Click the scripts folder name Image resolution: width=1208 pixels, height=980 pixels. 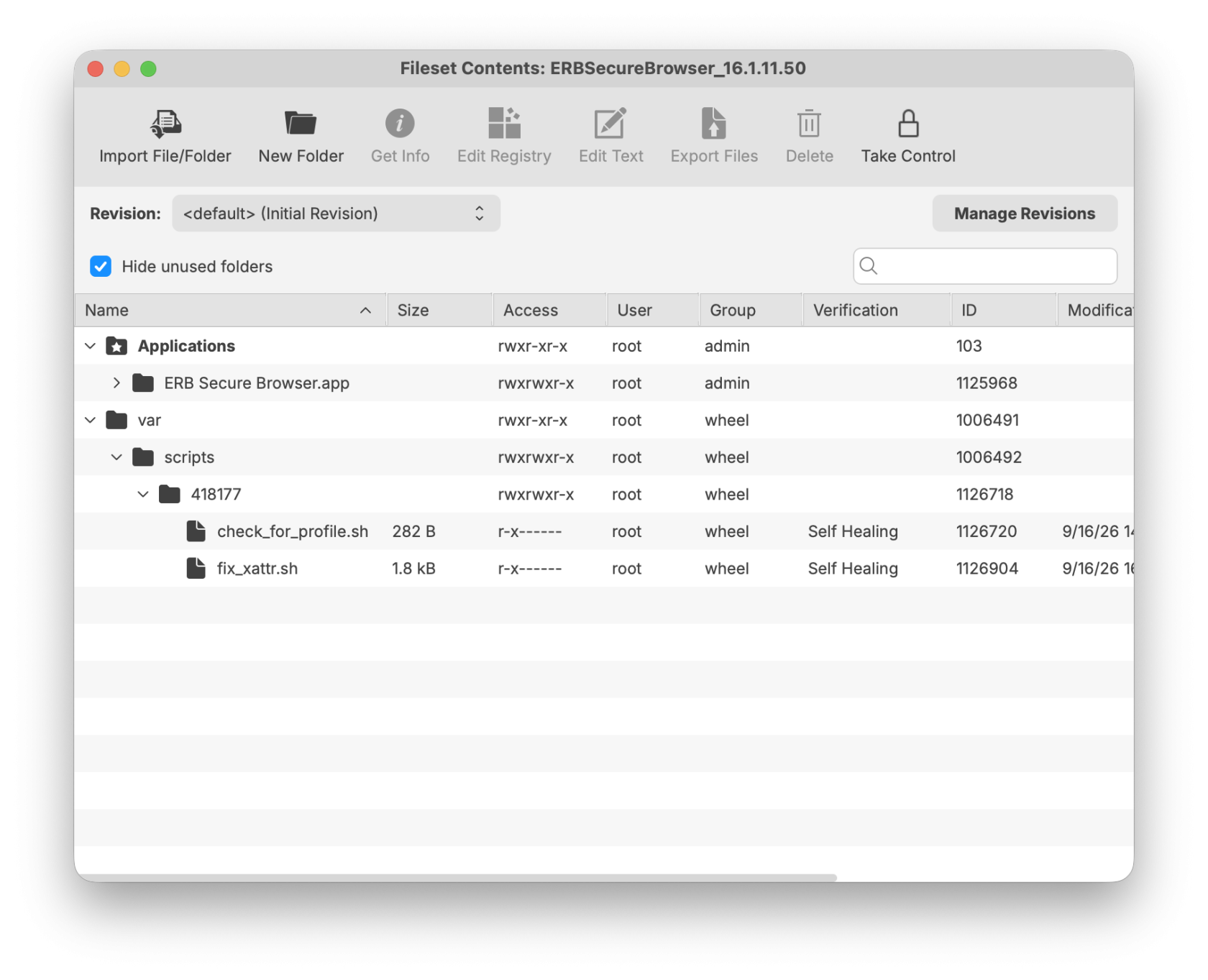[x=189, y=457]
